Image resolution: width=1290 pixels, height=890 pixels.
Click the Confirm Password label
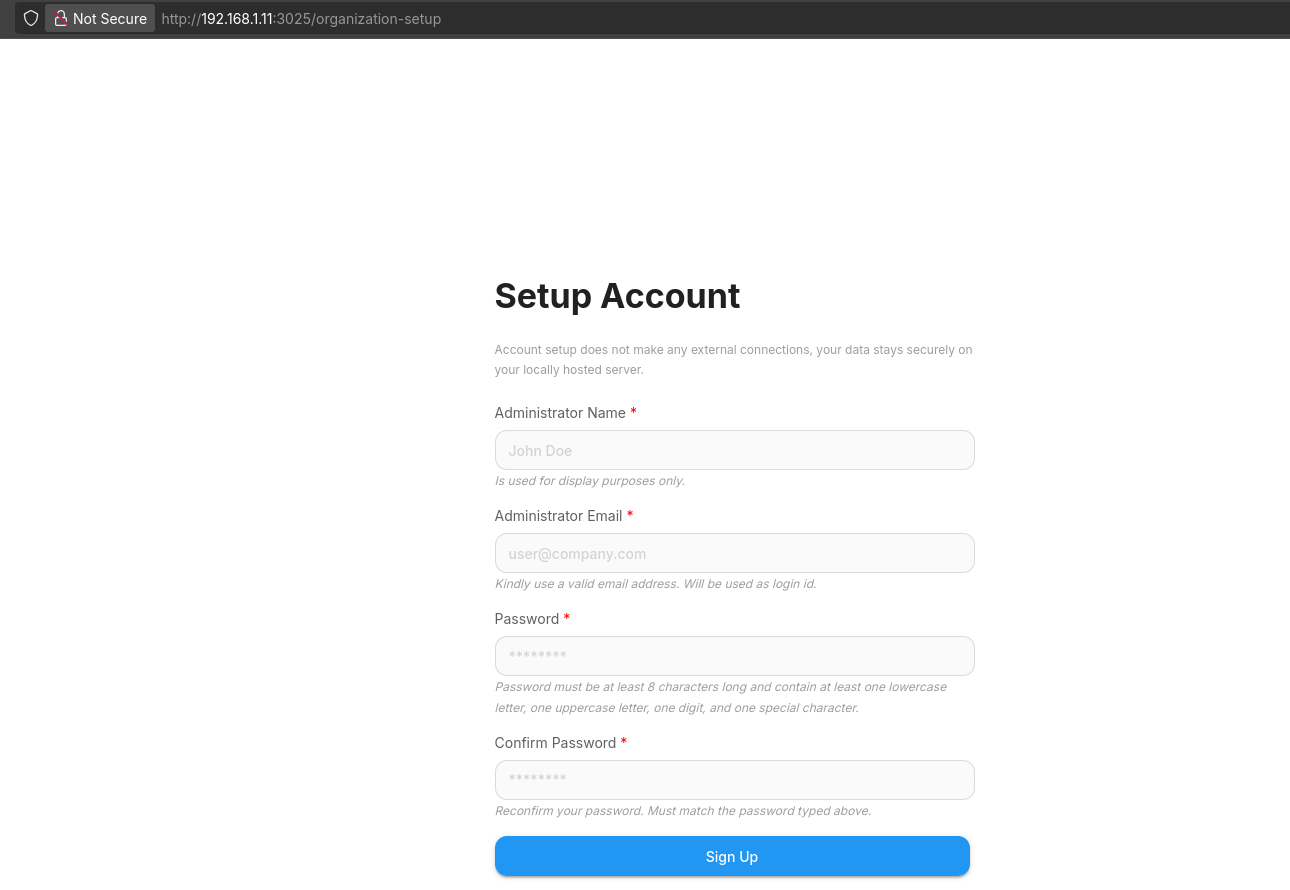pyautogui.click(x=555, y=743)
